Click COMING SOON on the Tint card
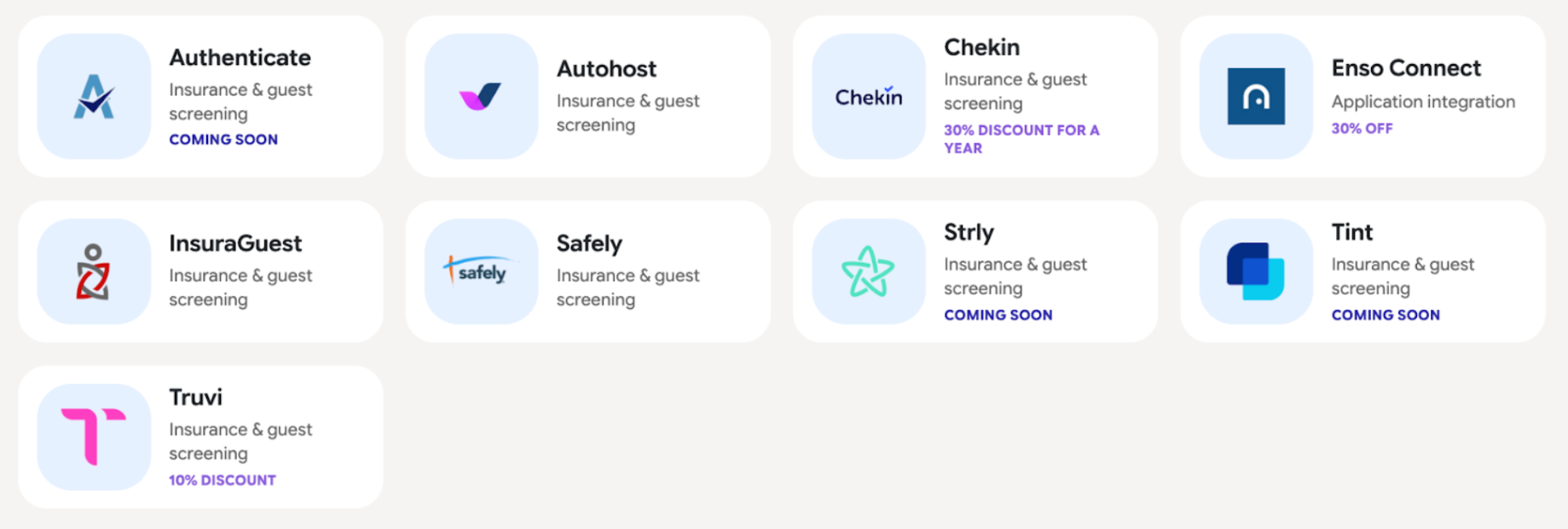Image resolution: width=1568 pixels, height=529 pixels. [x=1386, y=315]
